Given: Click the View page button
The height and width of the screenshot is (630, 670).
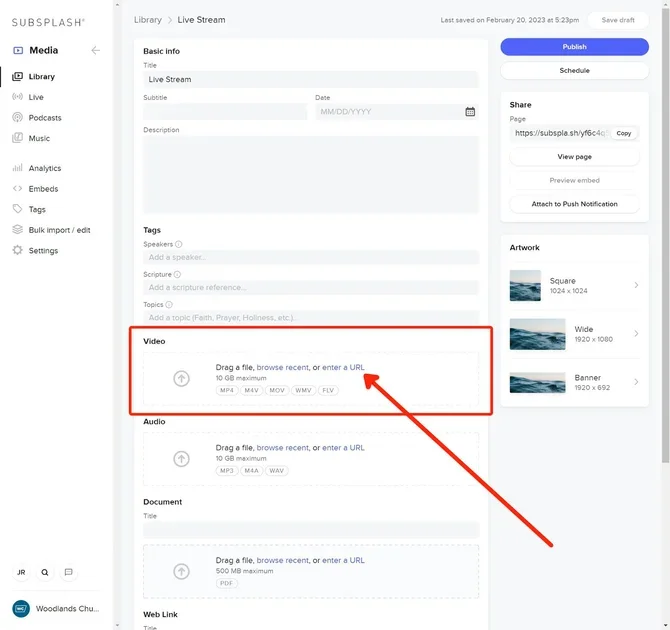Looking at the screenshot, I should [574, 156].
